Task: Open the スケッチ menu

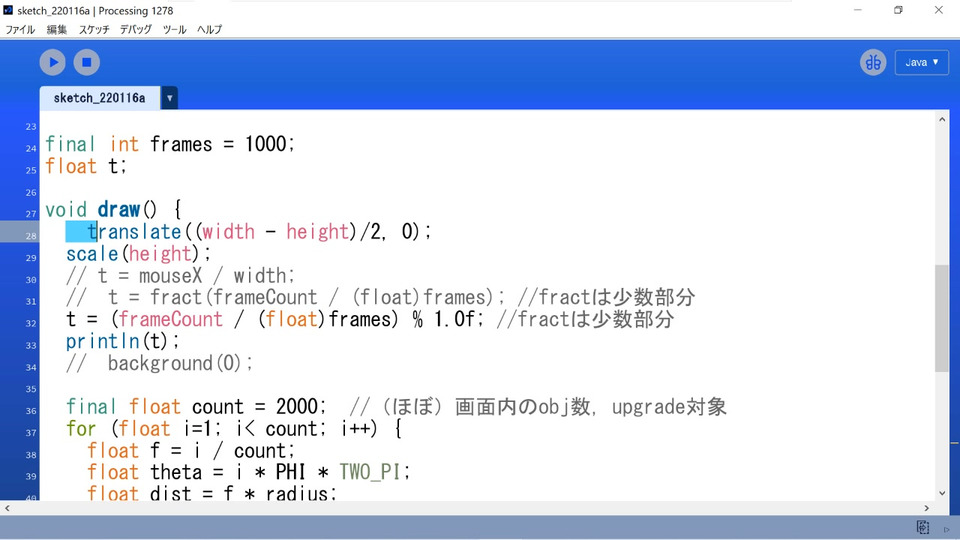Action: 94,29
